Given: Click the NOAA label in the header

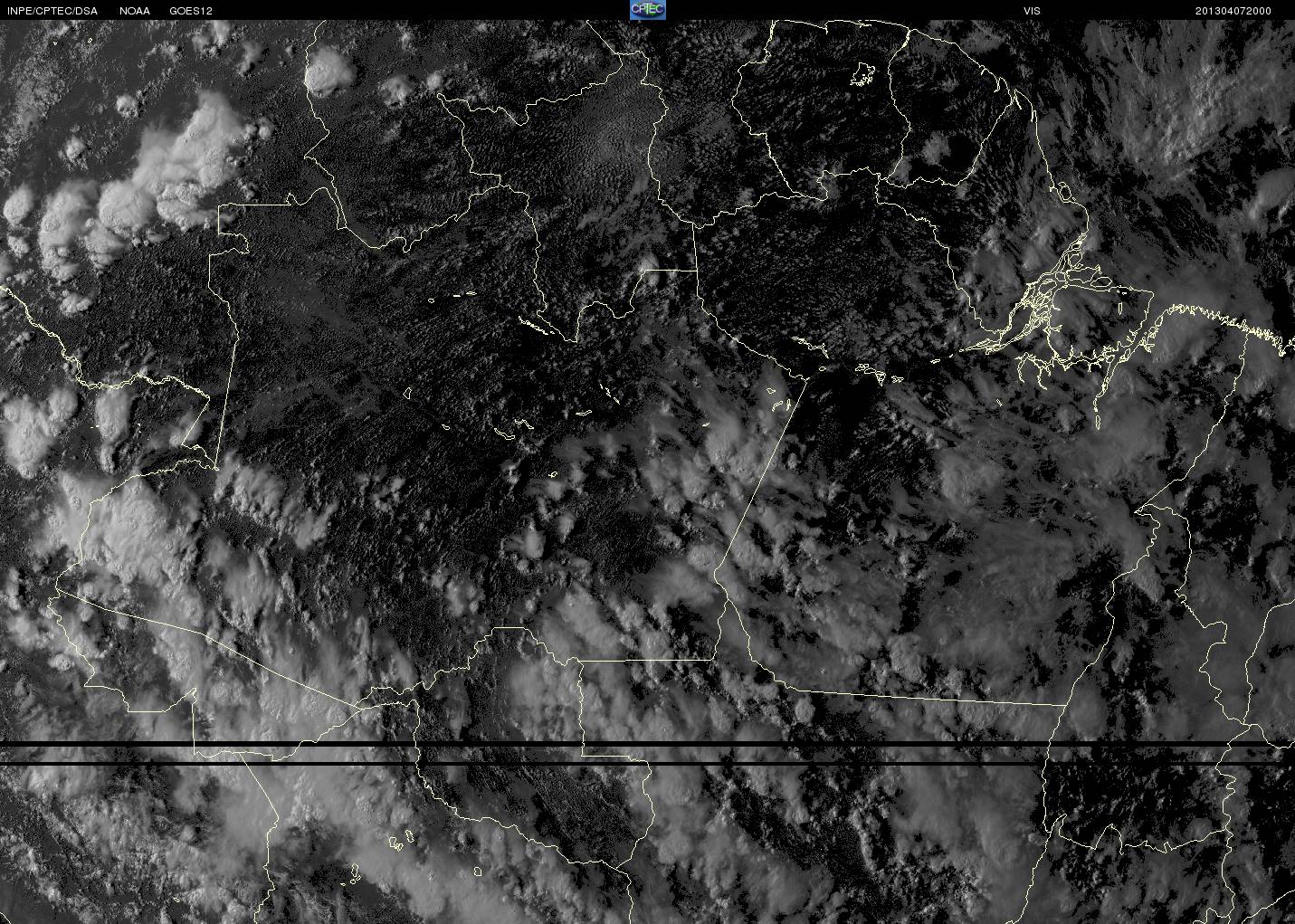Looking at the screenshot, I should tap(135, 11).
